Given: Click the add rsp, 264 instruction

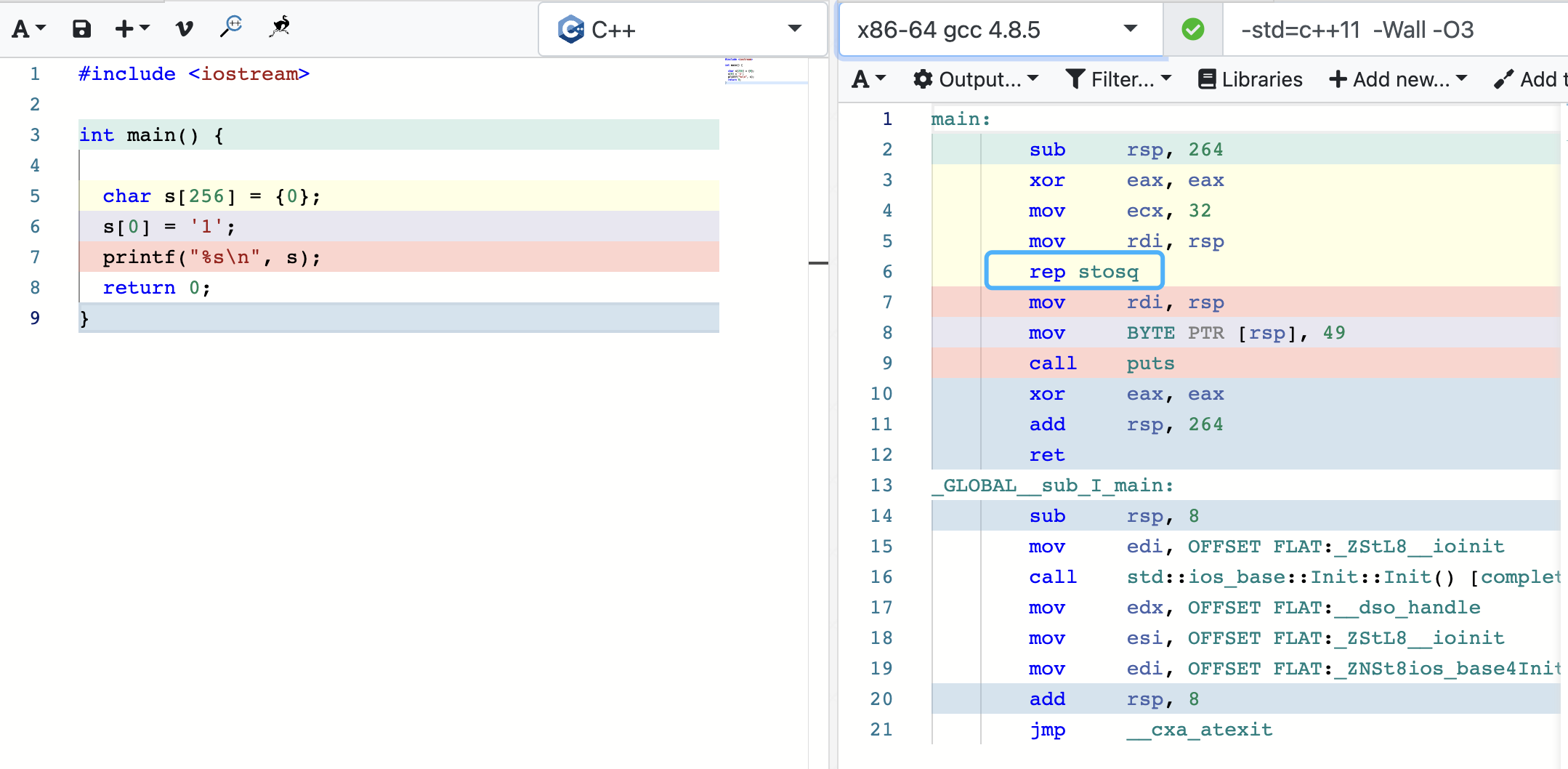Looking at the screenshot, I should pyautogui.click(x=1126, y=424).
